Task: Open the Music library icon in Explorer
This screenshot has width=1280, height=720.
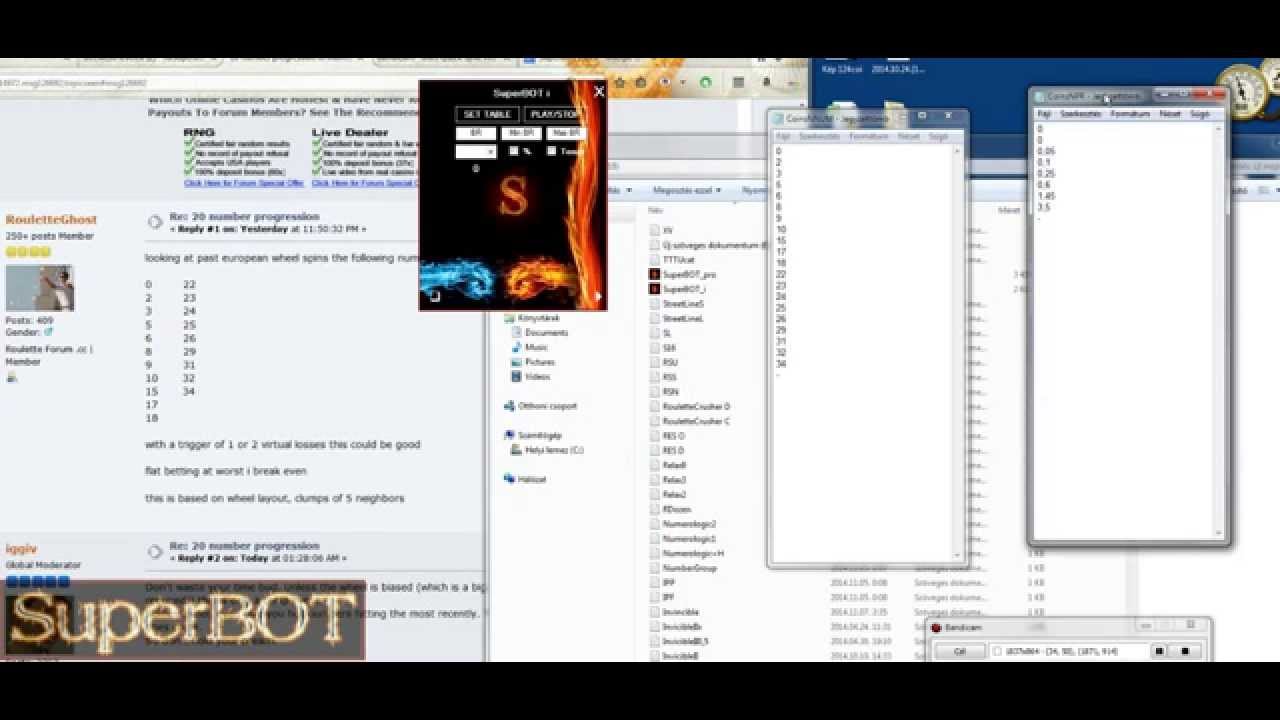Action: tap(516, 348)
